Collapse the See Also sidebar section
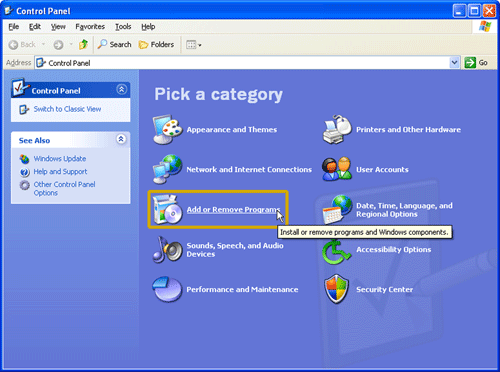Screen dimensions: 500x372 [121, 139]
